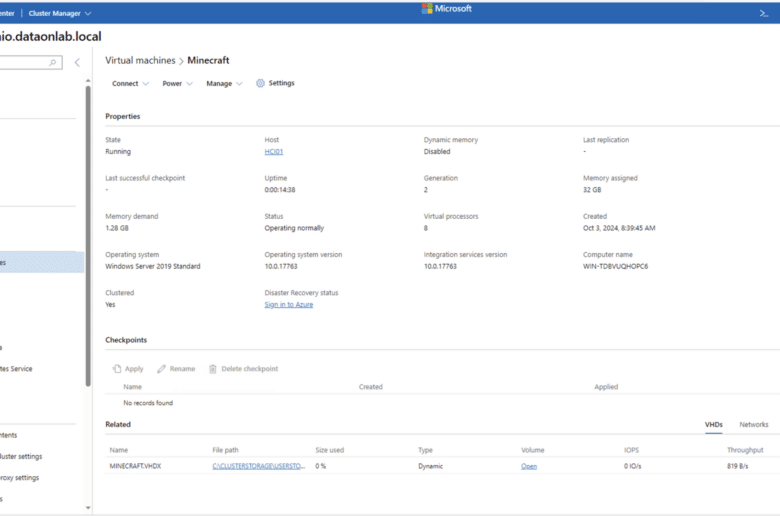Go back to Virtual machines breadcrumb
Screen dimensions: 780x516
click(140, 60)
